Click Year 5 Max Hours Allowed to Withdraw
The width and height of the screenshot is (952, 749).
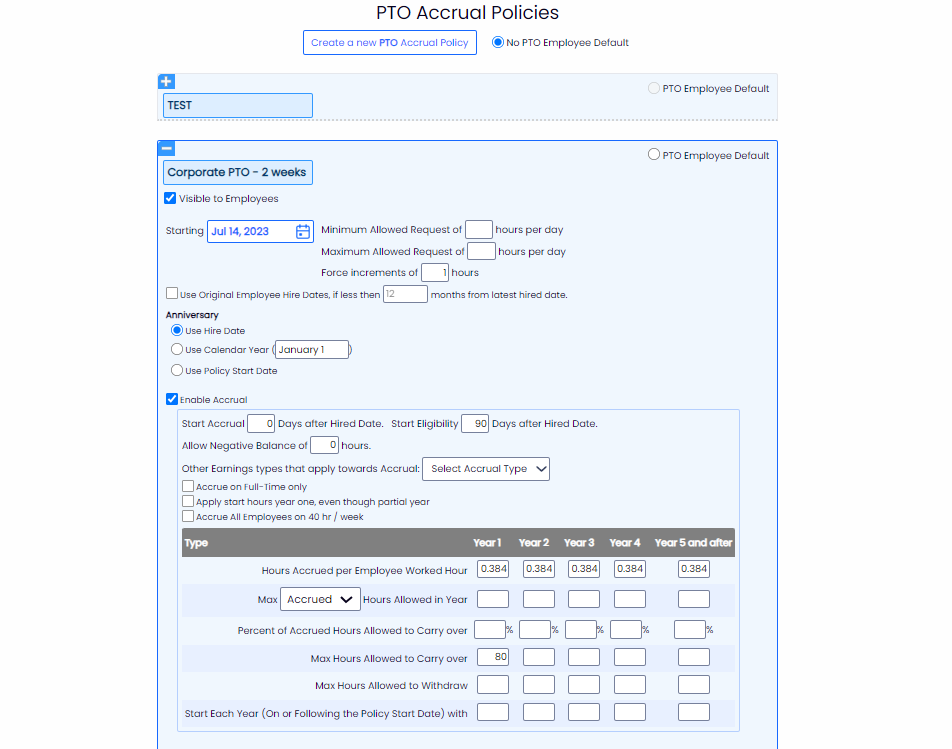693,685
